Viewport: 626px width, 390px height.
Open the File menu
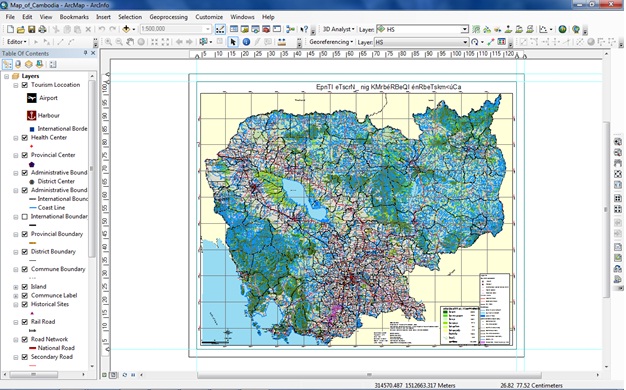click(x=10, y=17)
